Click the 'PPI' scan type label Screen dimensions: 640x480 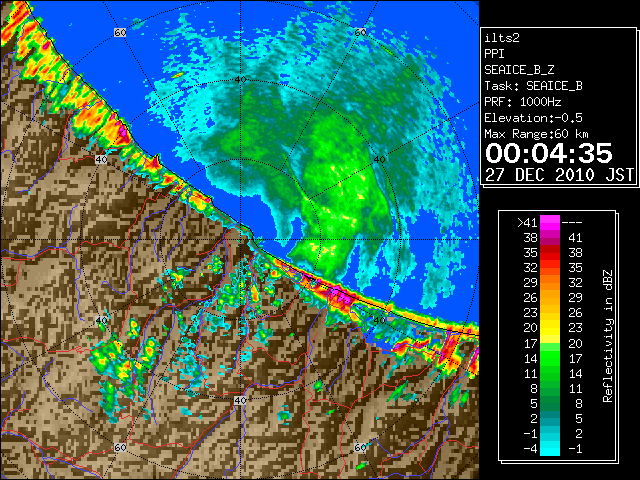tap(494, 54)
